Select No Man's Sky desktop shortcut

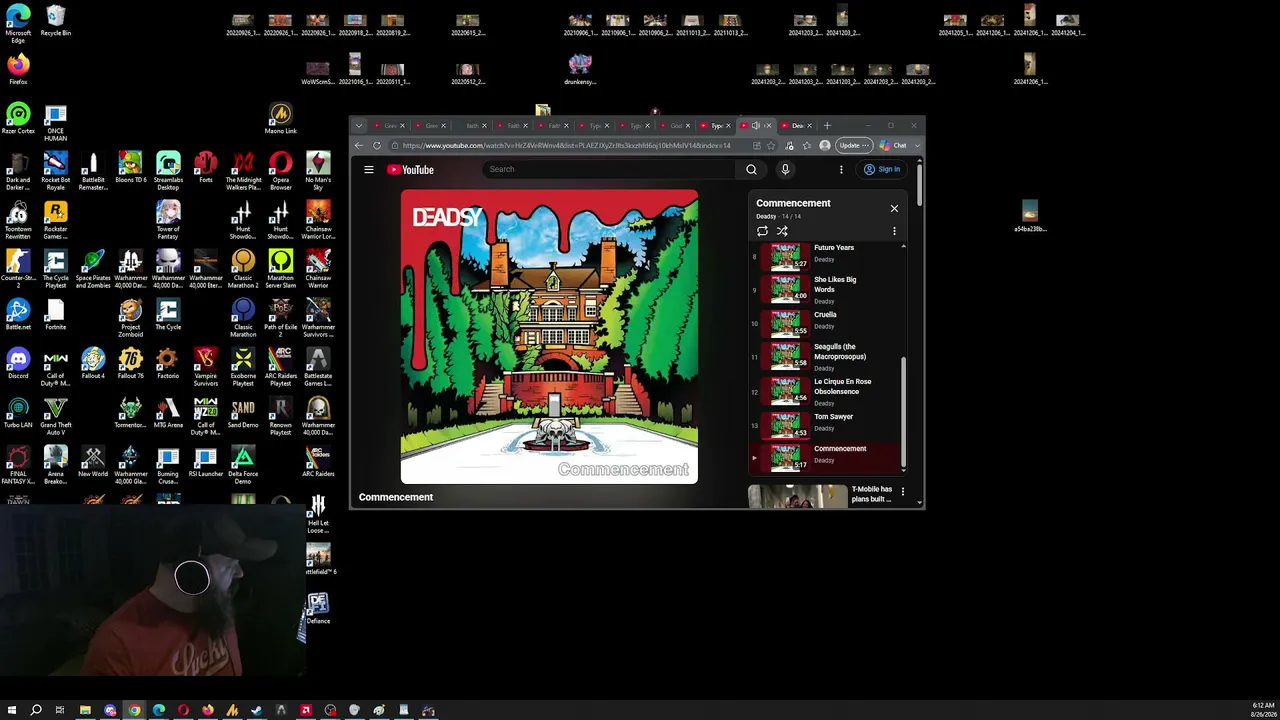coord(318,170)
